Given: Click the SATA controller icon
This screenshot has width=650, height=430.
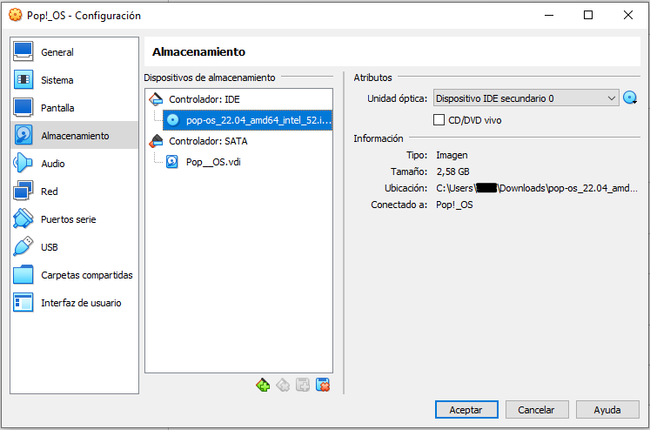Looking at the screenshot, I should tap(156, 141).
